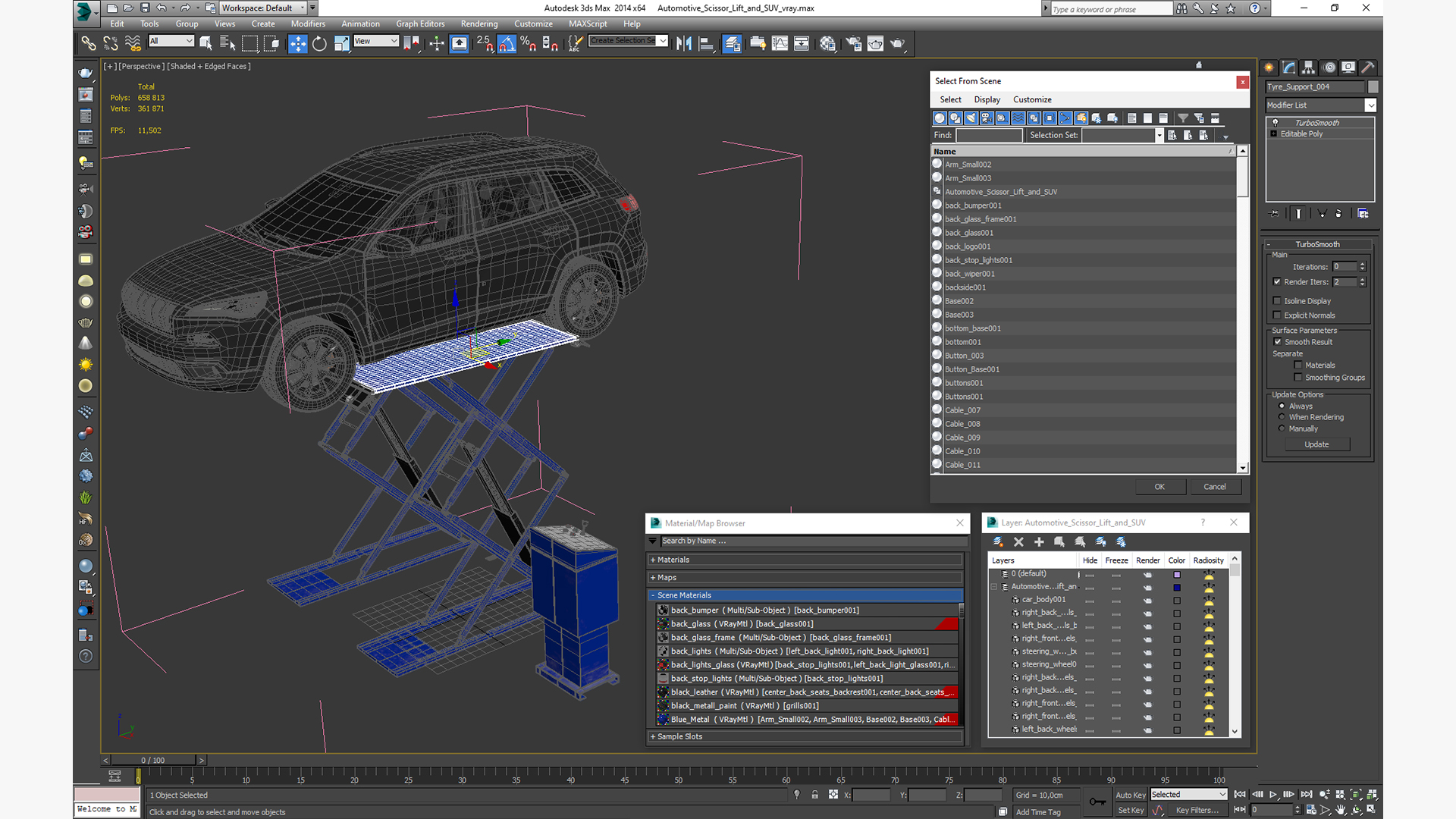Open Customize menu in Select From Scene
1456x819 pixels.
(1032, 99)
